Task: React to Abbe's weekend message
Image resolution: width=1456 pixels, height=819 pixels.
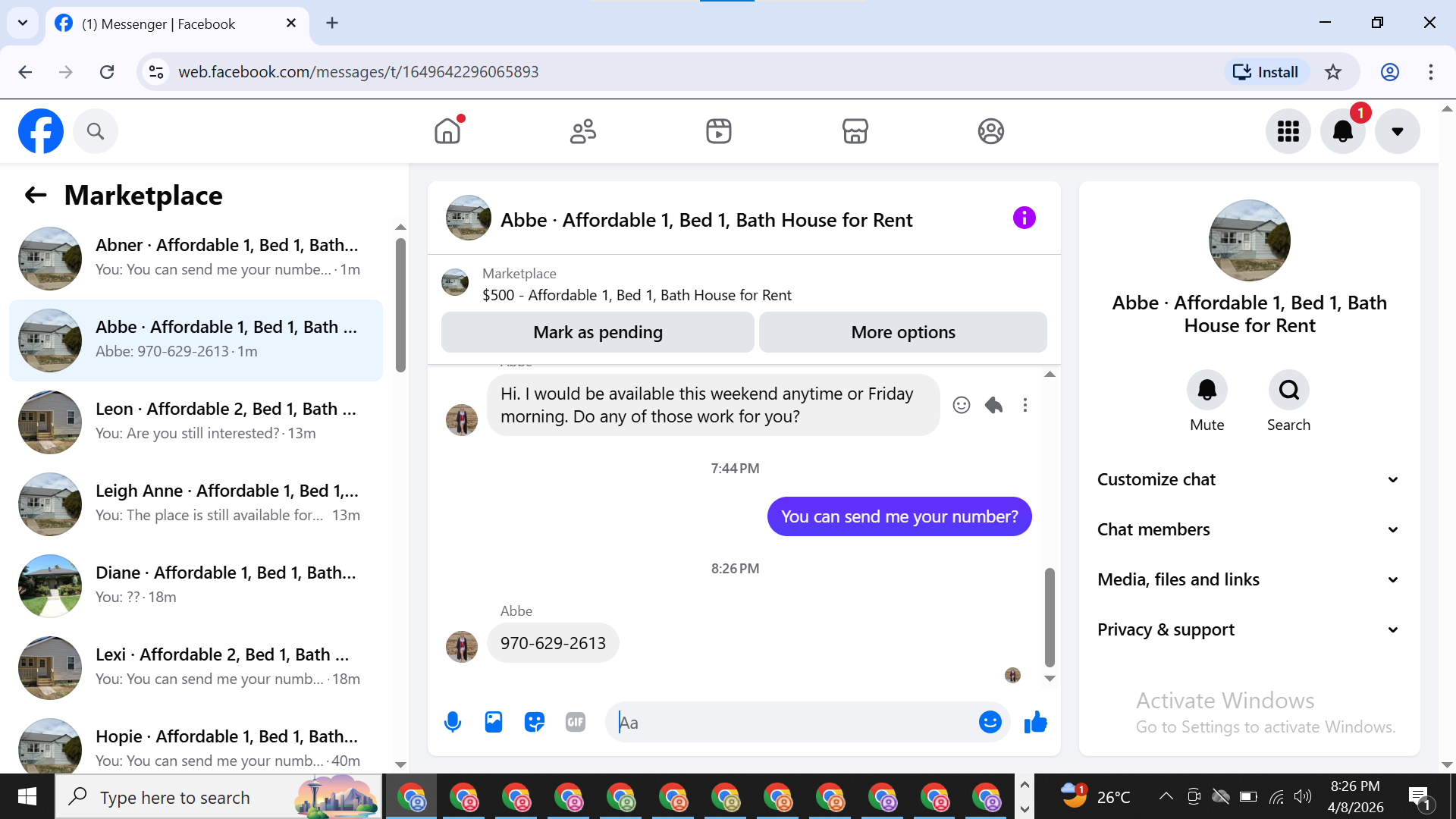Action: pyautogui.click(x=961, y=405)
